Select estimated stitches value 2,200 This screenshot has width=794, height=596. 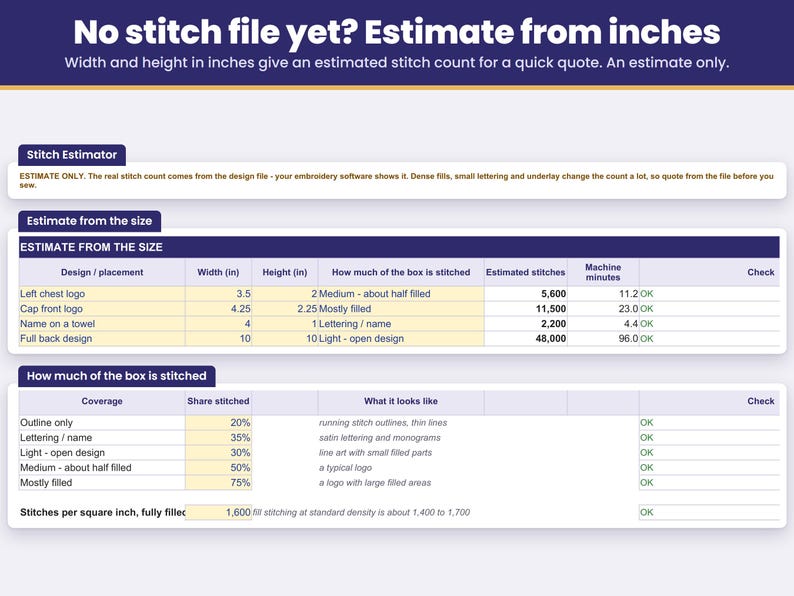coord(526,324)
